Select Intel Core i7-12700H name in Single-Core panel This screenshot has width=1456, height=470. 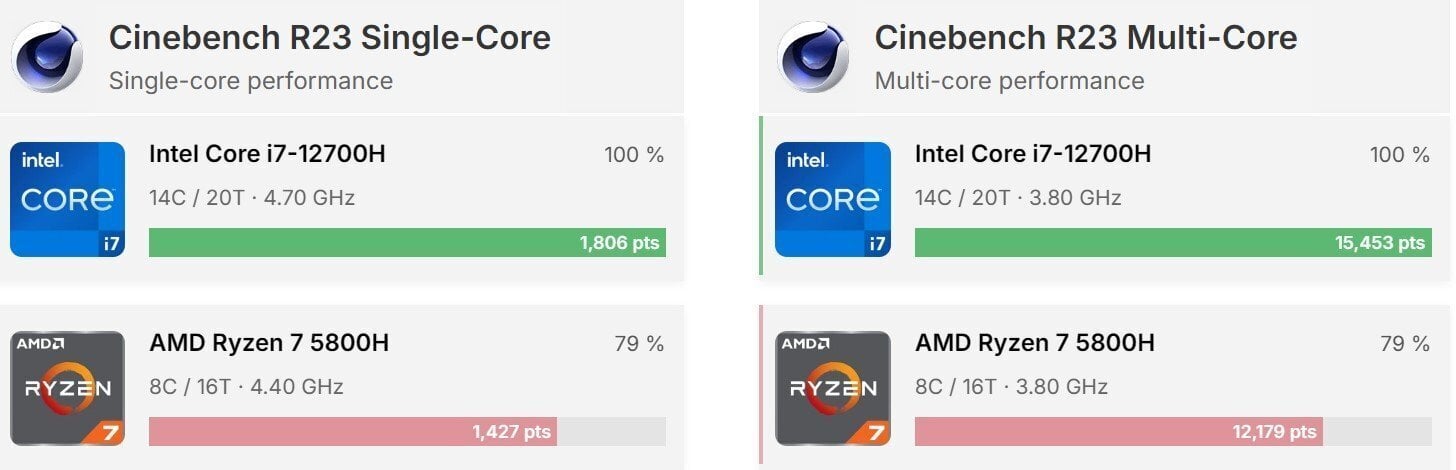click(x=267, y=154)
